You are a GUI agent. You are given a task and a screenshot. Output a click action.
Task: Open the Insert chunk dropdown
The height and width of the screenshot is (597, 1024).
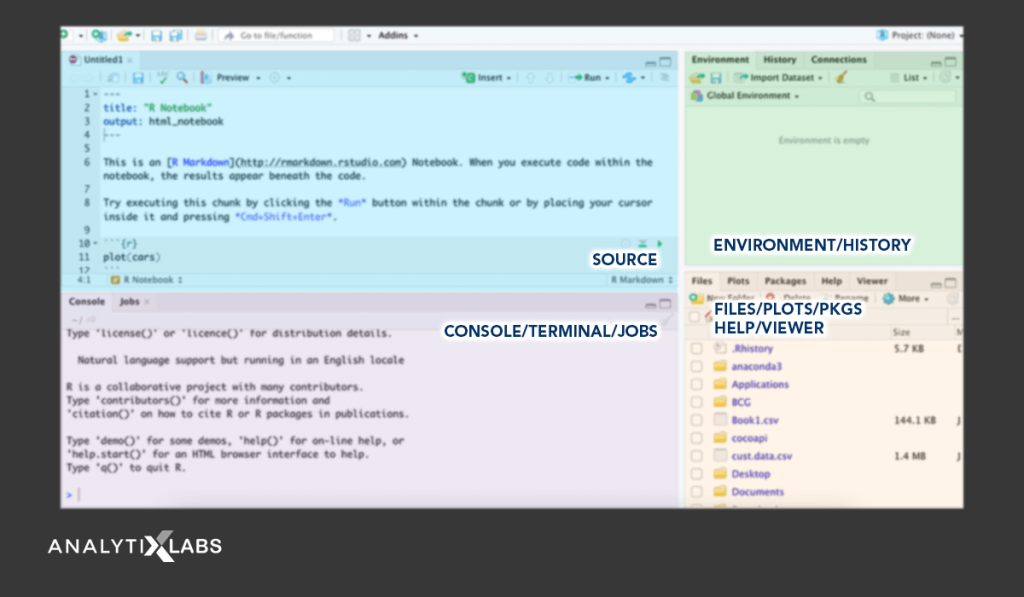[x=487, y=78]
